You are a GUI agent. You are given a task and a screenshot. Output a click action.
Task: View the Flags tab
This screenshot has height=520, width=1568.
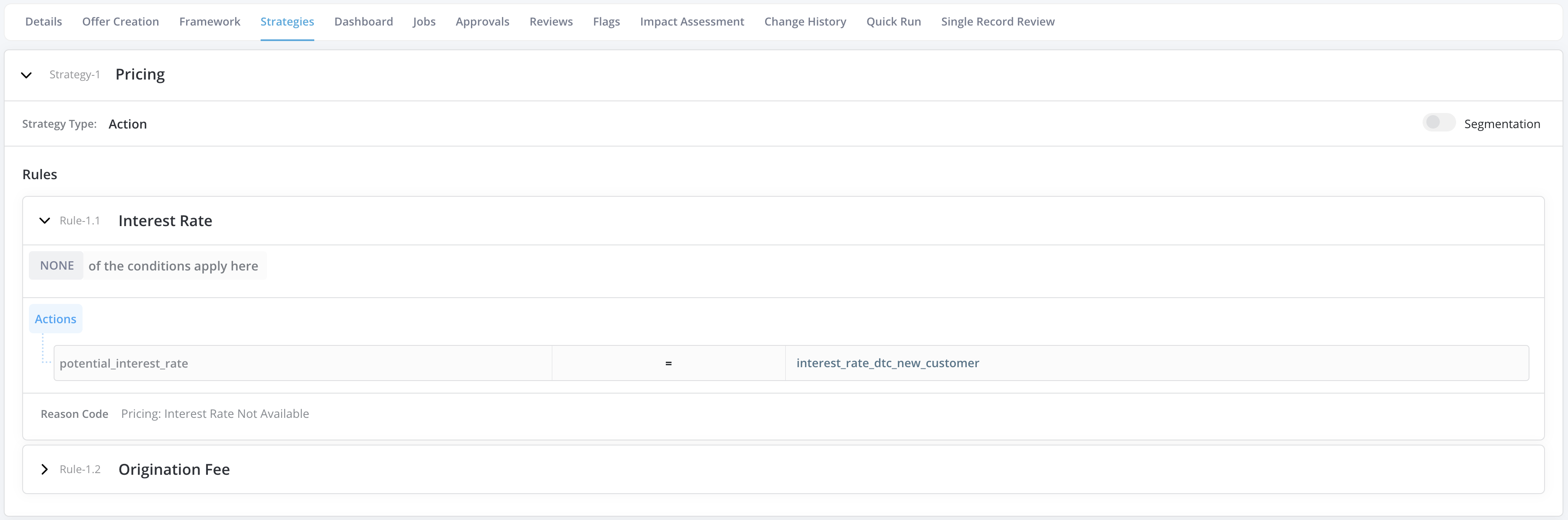click(x=606, y=22)
